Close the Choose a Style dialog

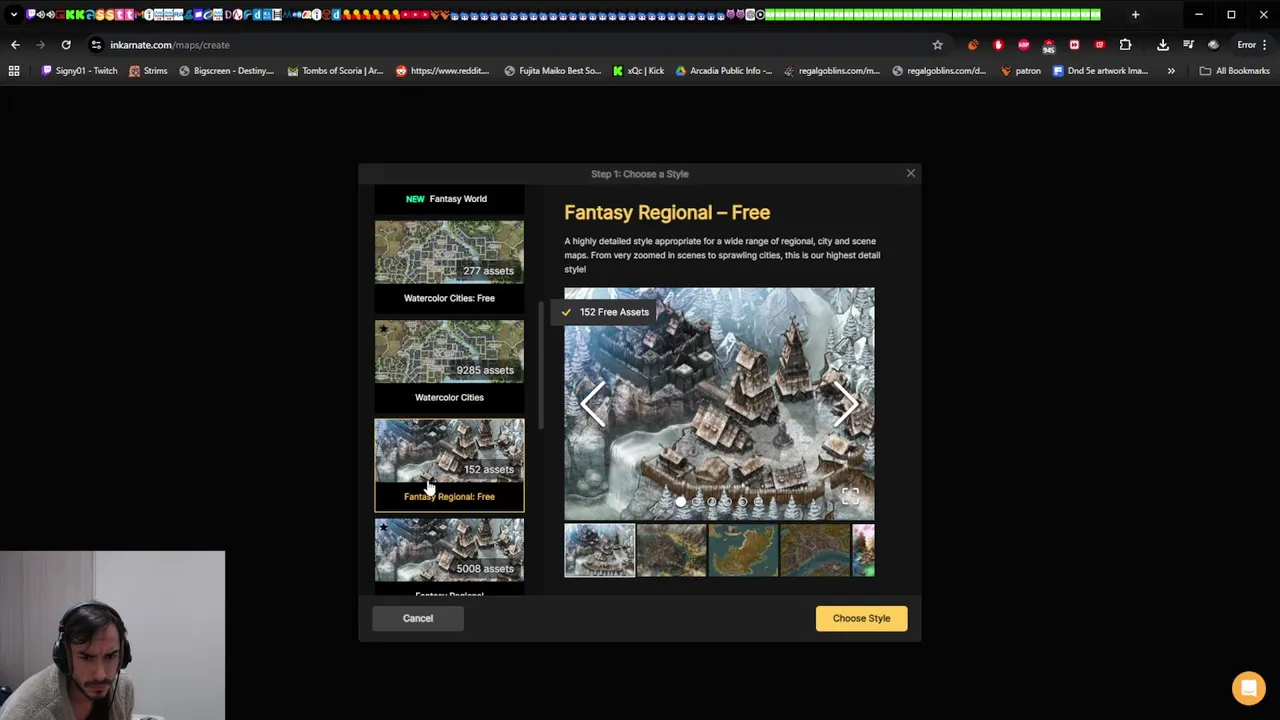(x=910, y=173)
